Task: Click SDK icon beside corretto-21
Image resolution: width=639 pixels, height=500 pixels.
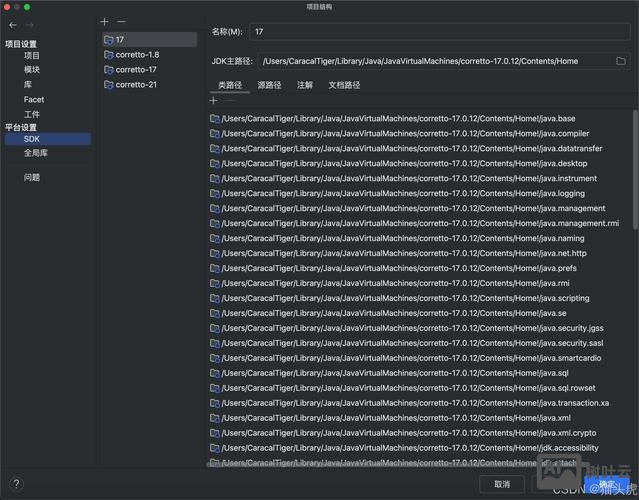Action: (x=109, y=85)
